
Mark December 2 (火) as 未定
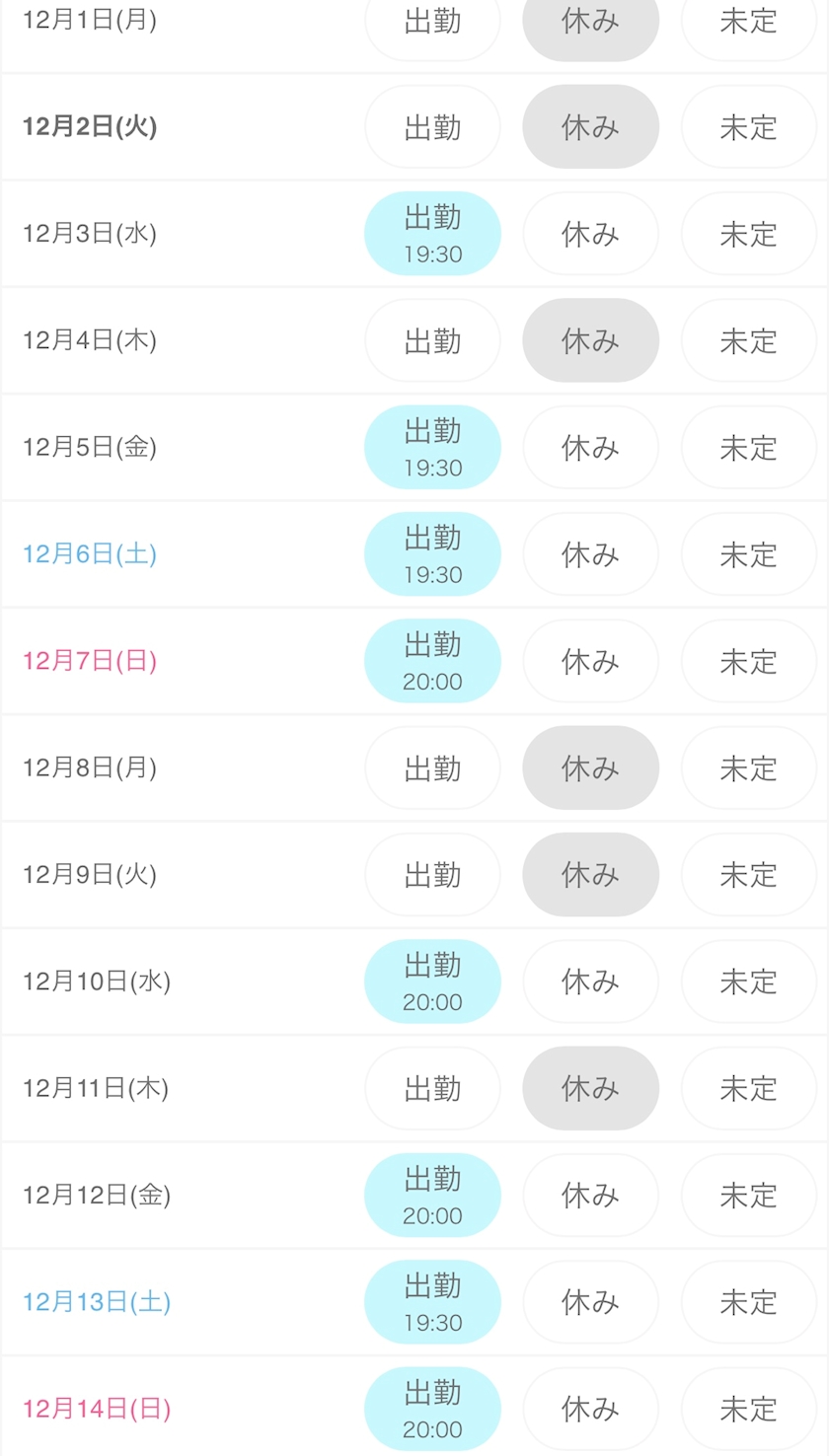tap(748, 127)
